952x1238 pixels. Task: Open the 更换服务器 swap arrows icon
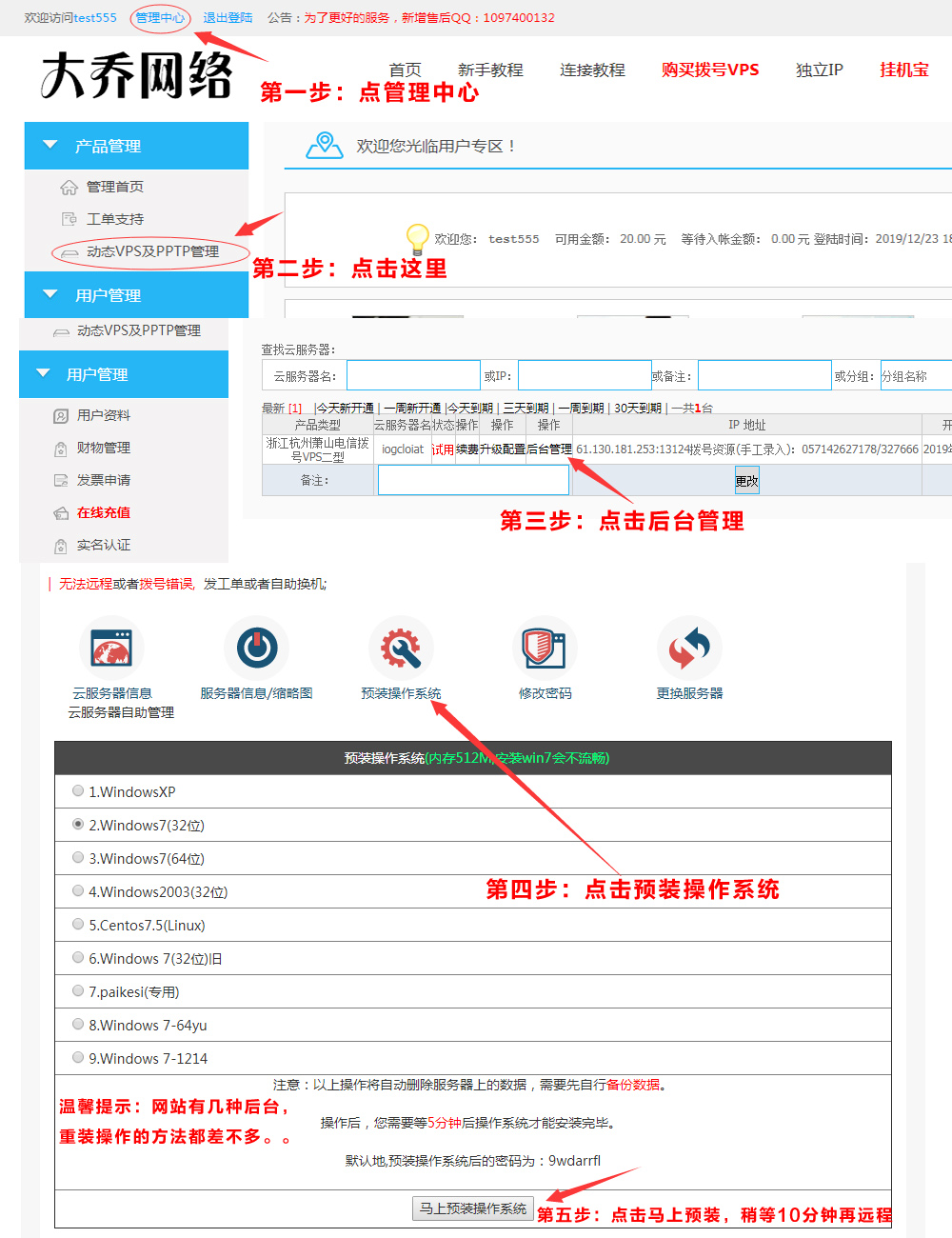(x=689, y=649)
